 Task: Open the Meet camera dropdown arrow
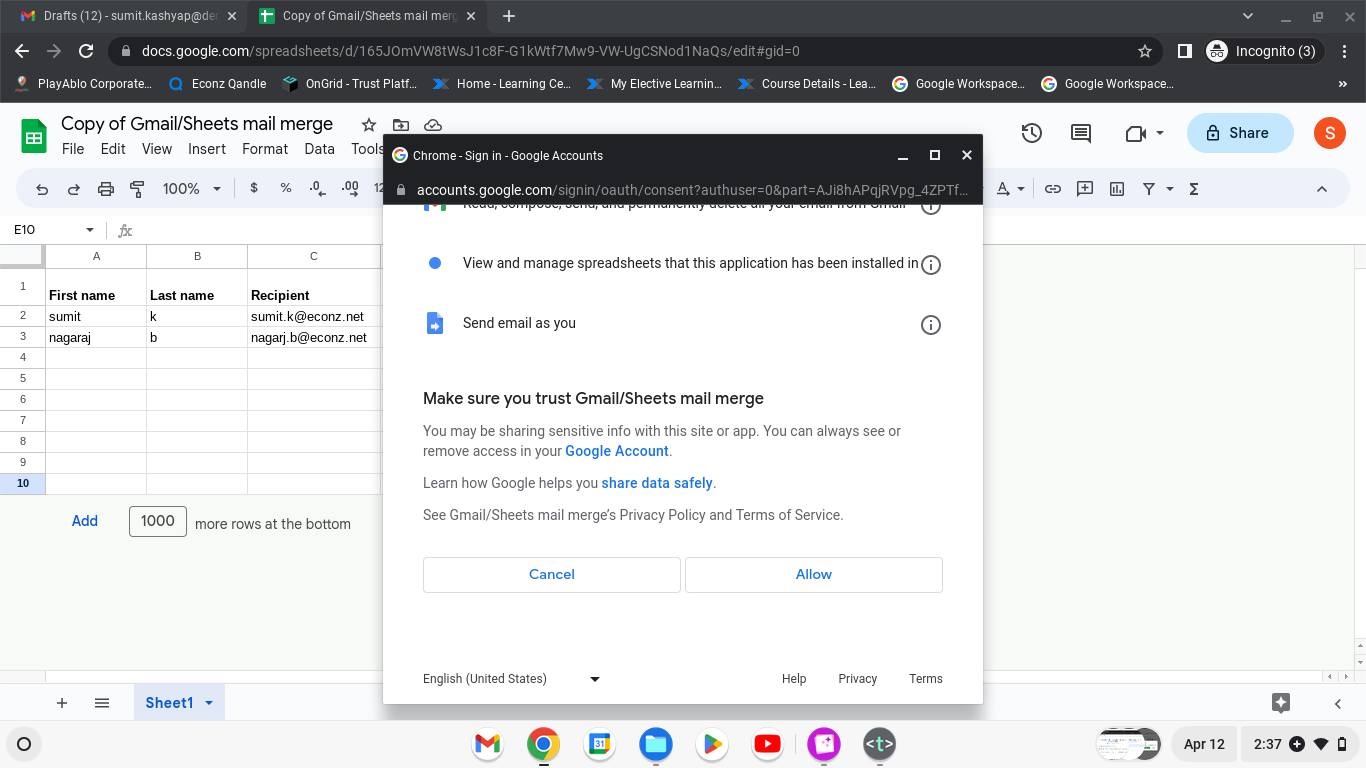pyautogui.click(x=1160, y=133)
